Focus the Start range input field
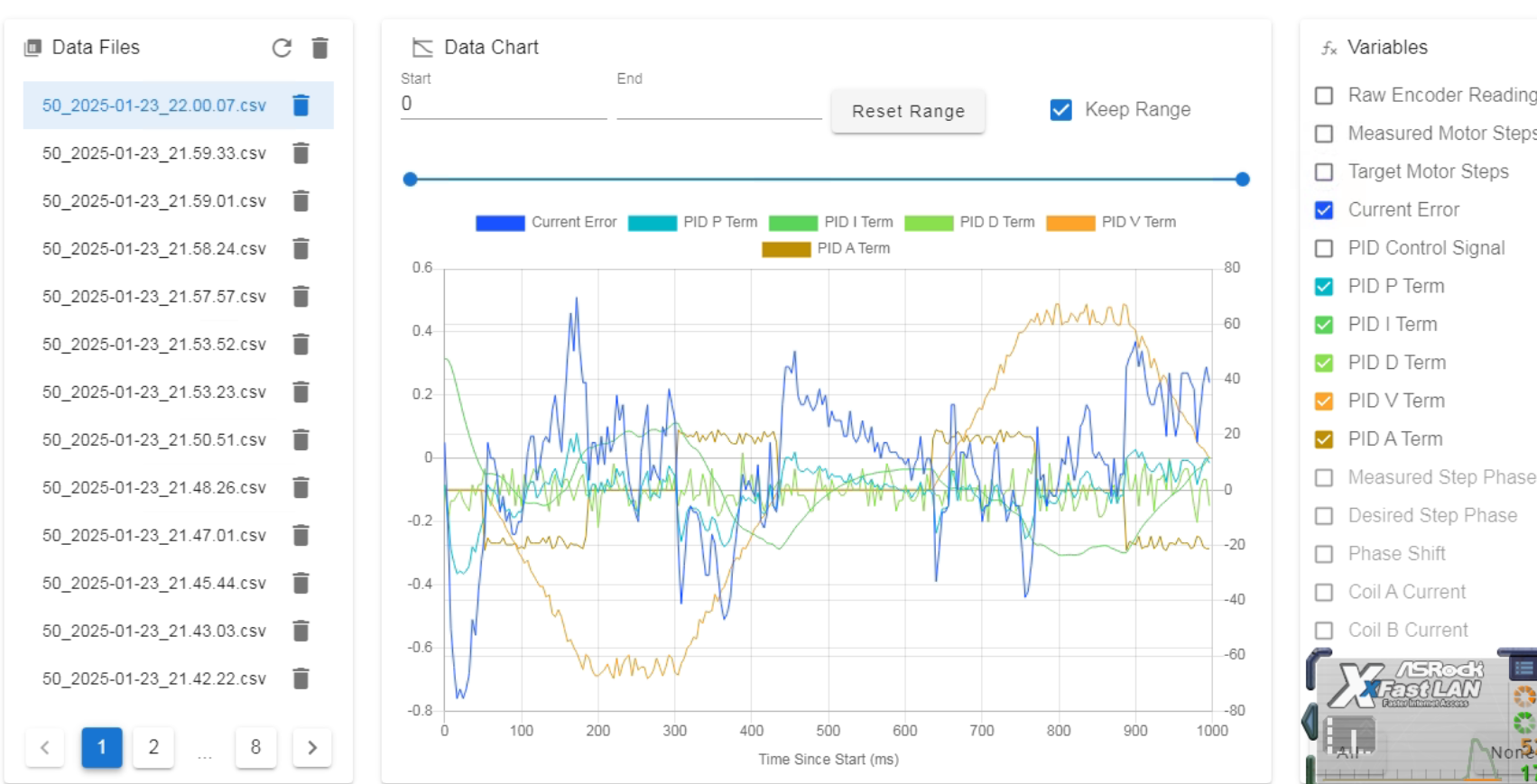This screenshot has width=1537, height=784. pyautogui.click(x=504, y=105)
